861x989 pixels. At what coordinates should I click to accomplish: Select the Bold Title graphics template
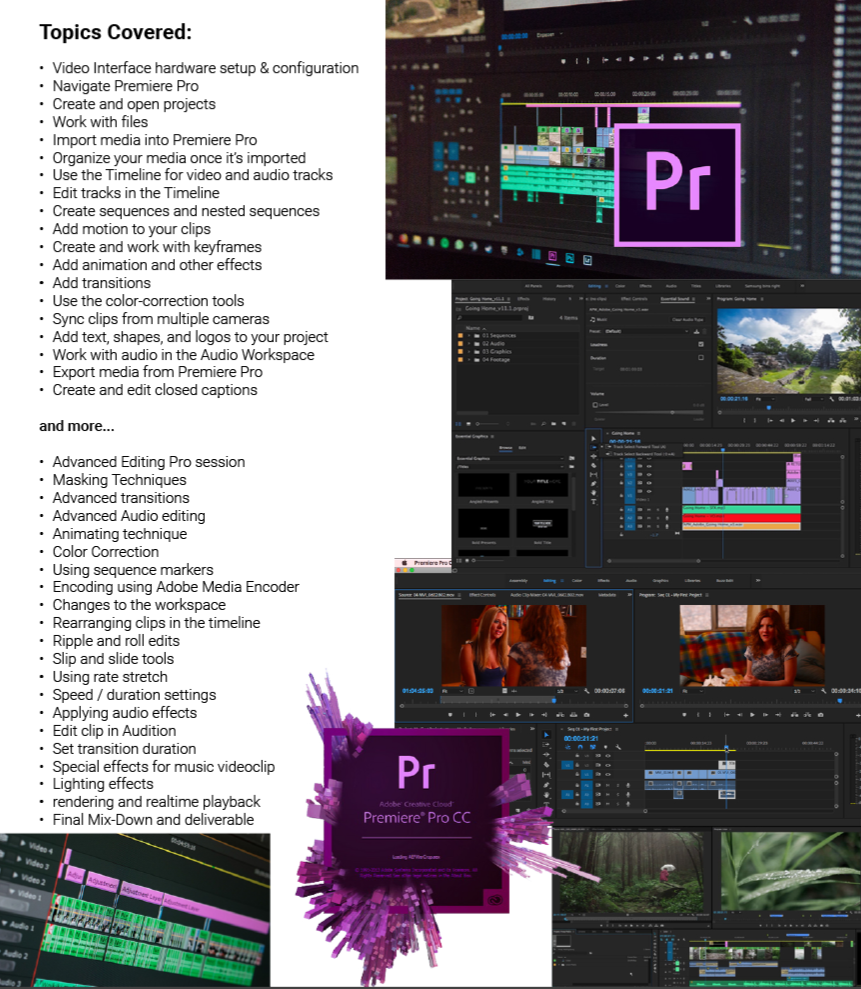[542, 523]
